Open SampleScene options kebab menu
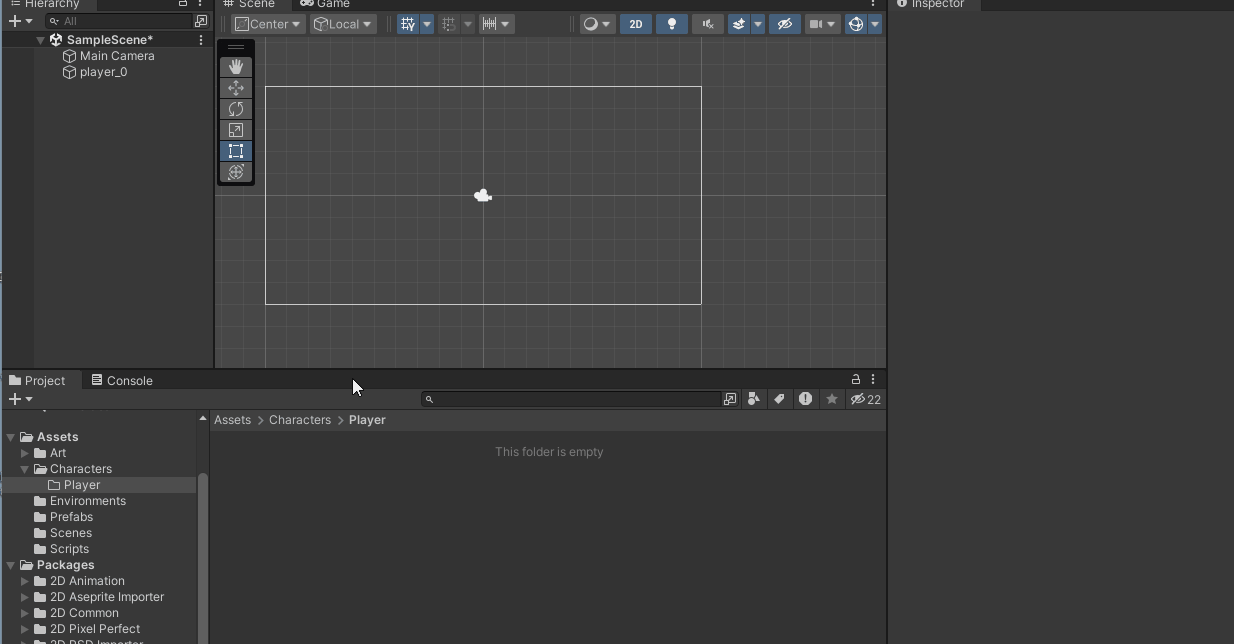 (201, 40)
